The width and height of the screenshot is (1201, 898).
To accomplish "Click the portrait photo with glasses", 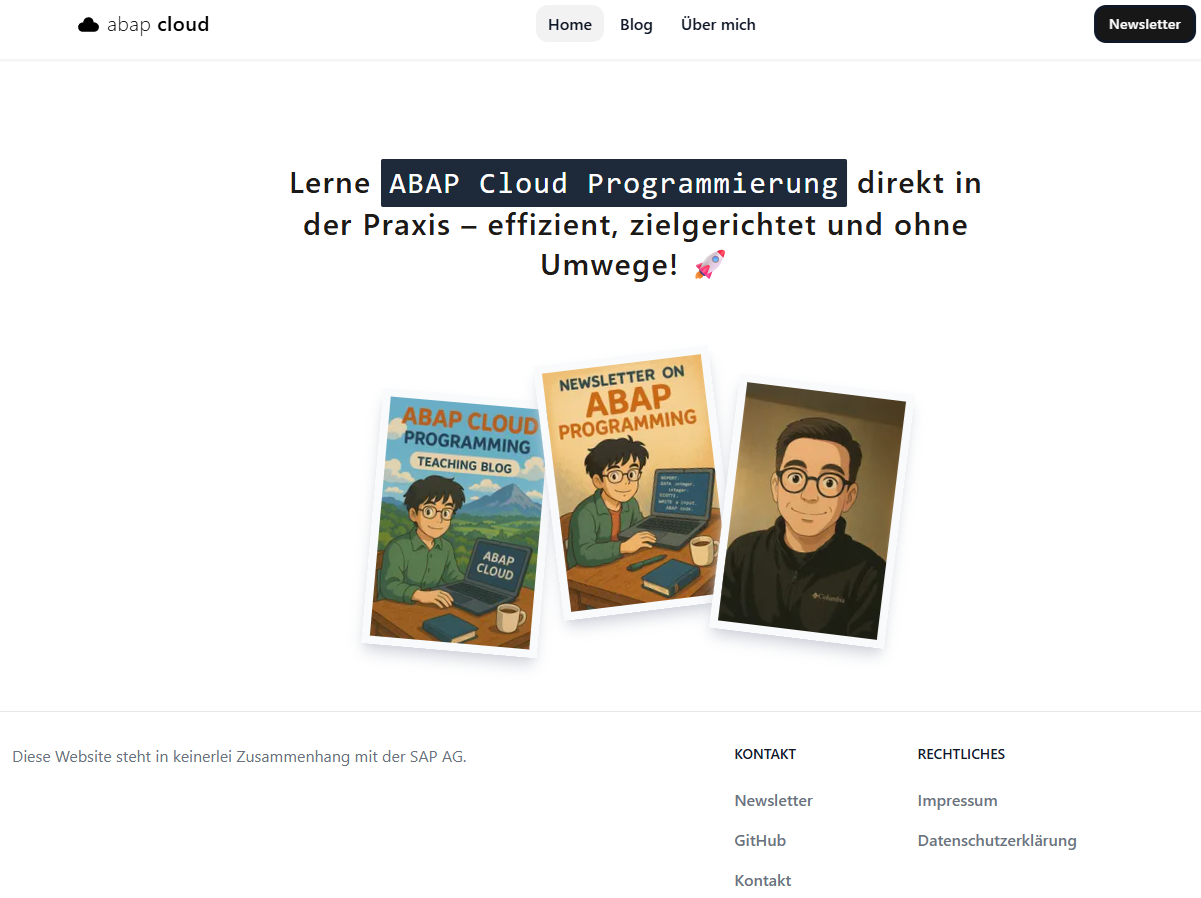I will [811, 511].
